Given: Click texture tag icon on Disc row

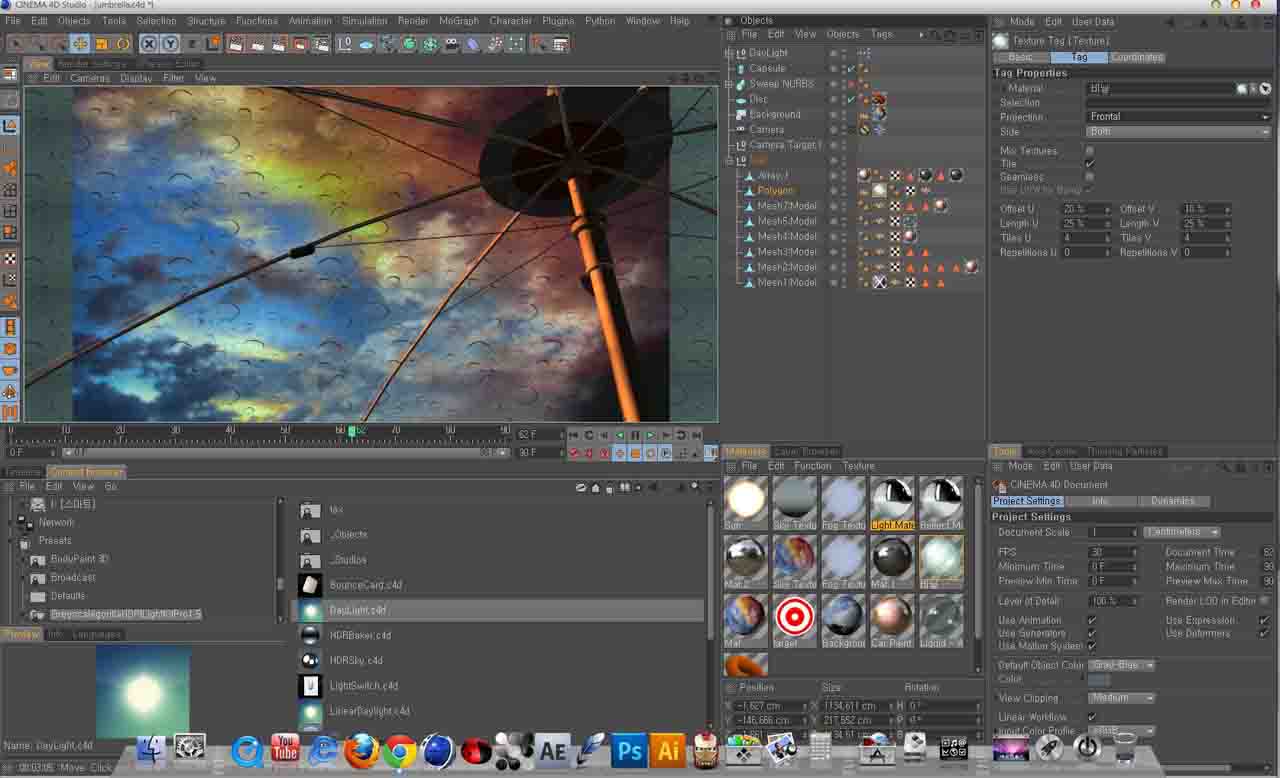Looking at the screenshot, I should pos(879,99).
